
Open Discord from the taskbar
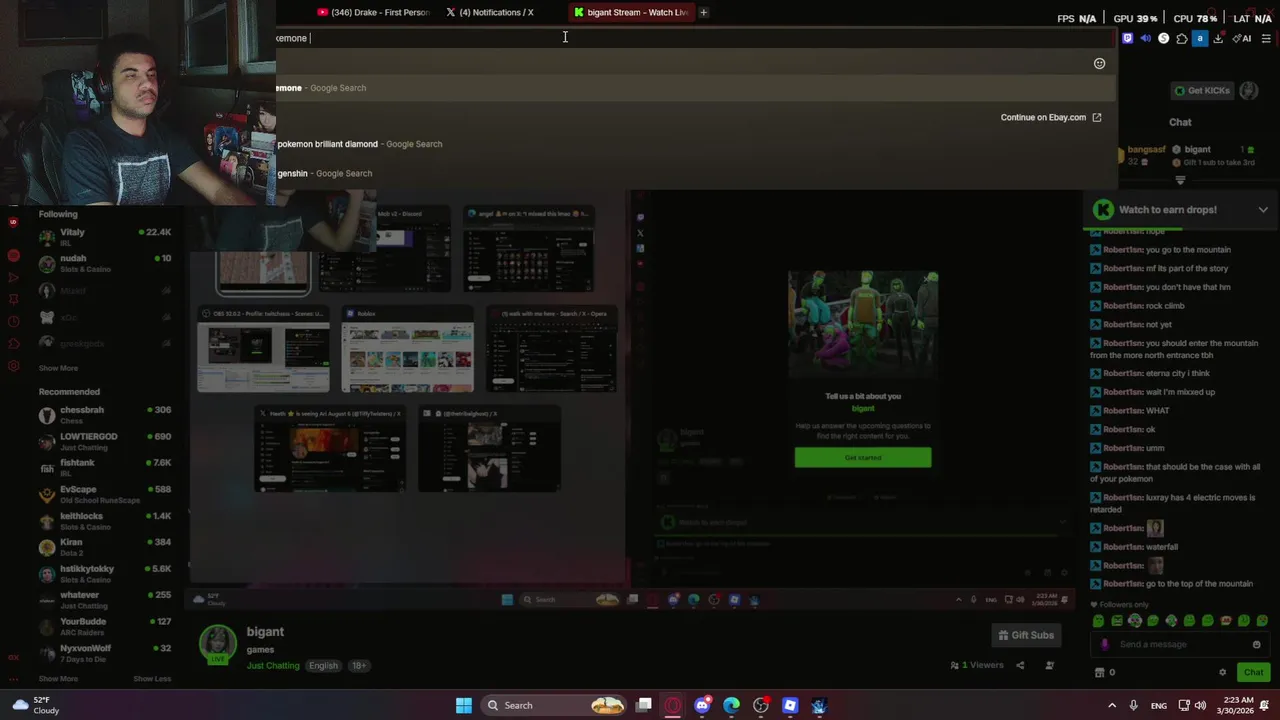click(x=702, y=705)
